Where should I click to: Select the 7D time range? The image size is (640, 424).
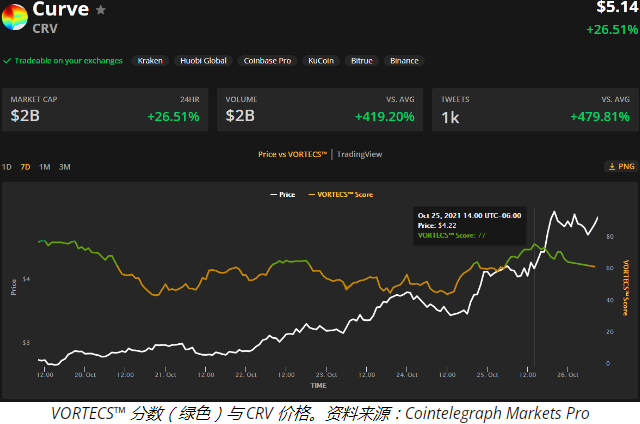25,167
